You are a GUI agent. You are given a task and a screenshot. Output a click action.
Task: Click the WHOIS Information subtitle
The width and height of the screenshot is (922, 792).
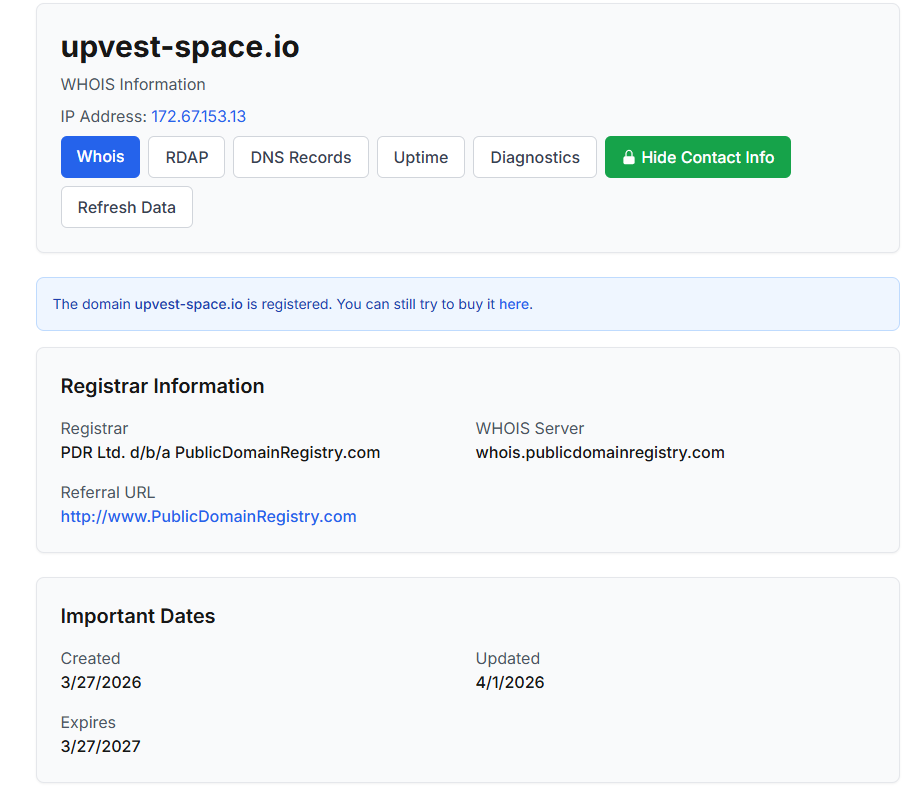click(x=133, y=84)
